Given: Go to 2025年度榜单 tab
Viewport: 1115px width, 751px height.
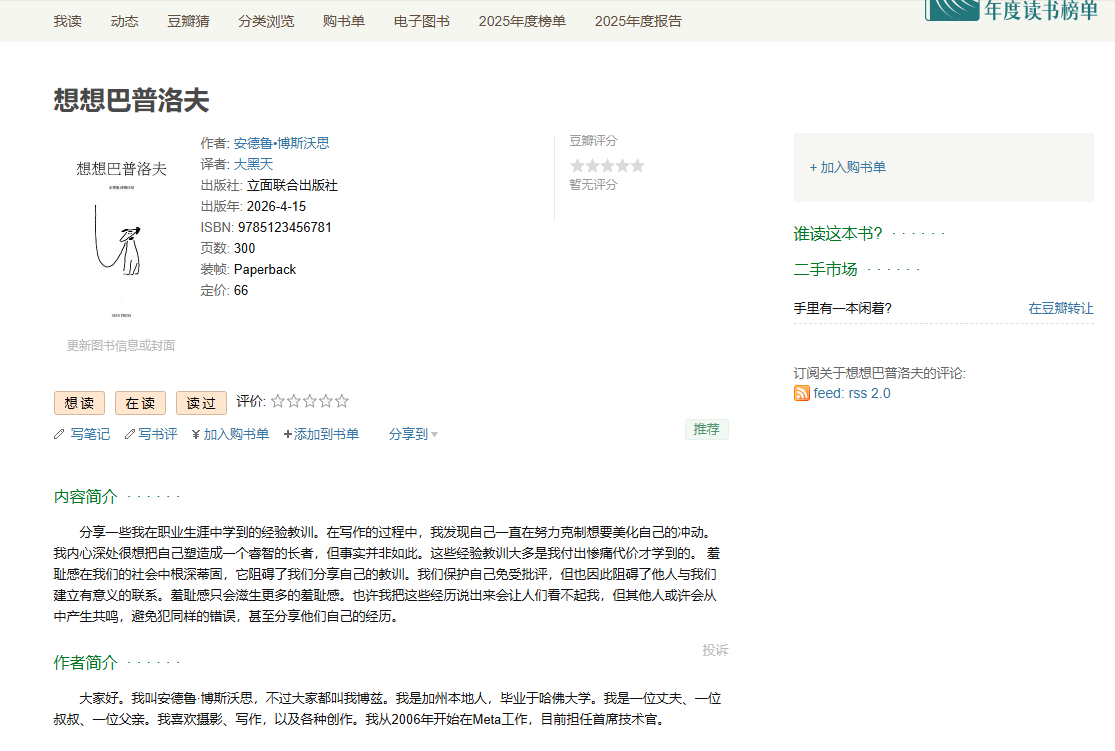Looking at the screenshot, I should pos(522,21).
